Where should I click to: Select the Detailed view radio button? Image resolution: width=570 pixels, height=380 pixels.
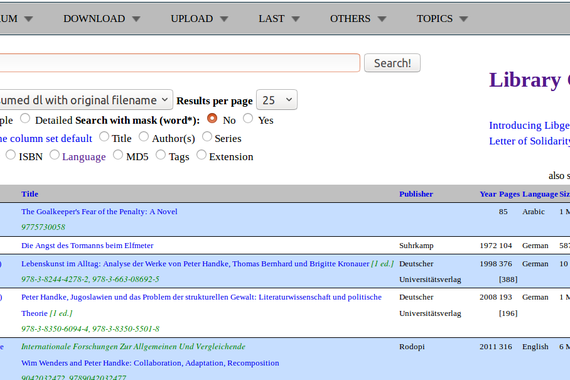tap(25, 118)
